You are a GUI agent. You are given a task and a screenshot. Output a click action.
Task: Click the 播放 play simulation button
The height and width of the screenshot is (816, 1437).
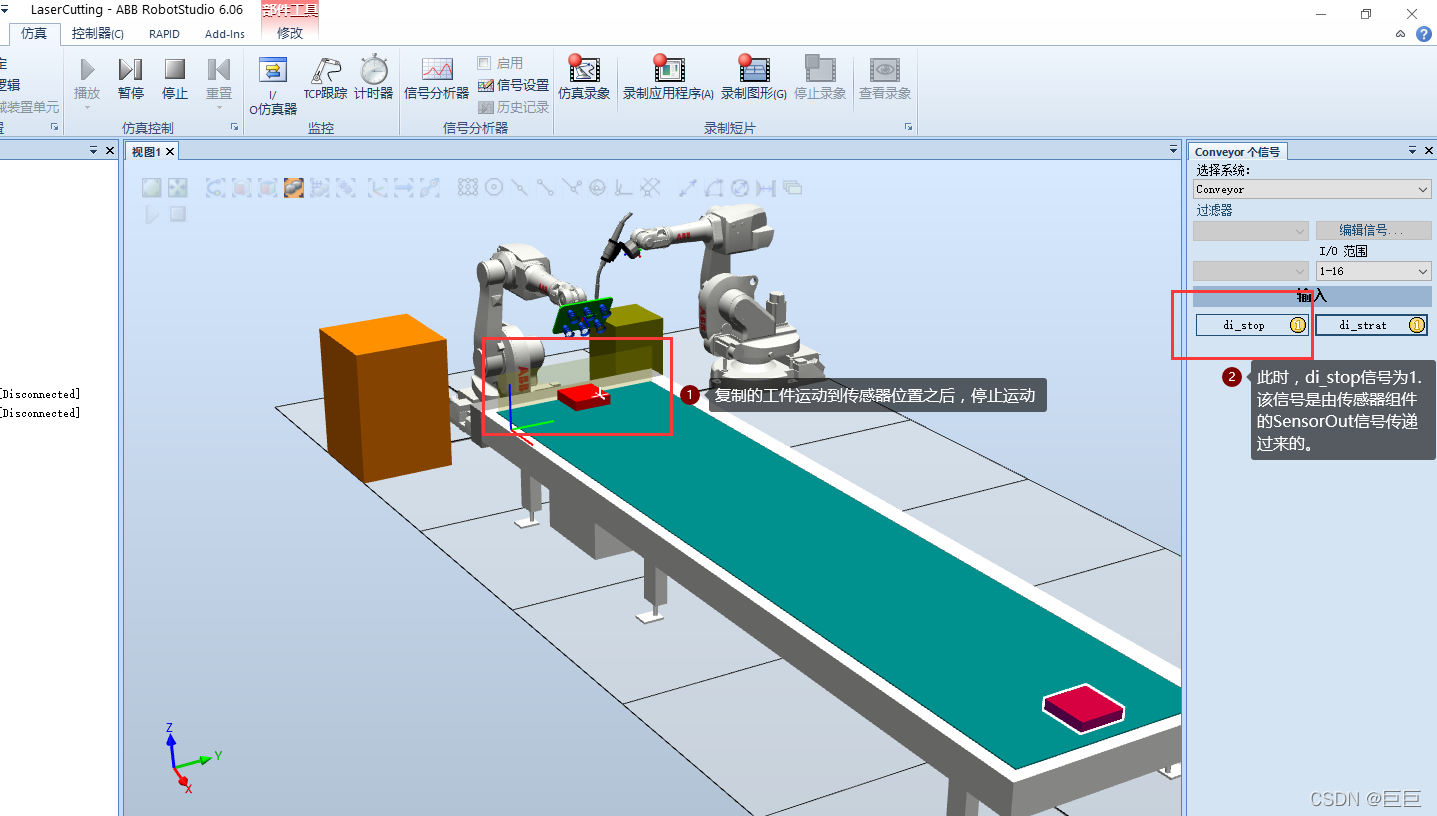coord(87,78)
